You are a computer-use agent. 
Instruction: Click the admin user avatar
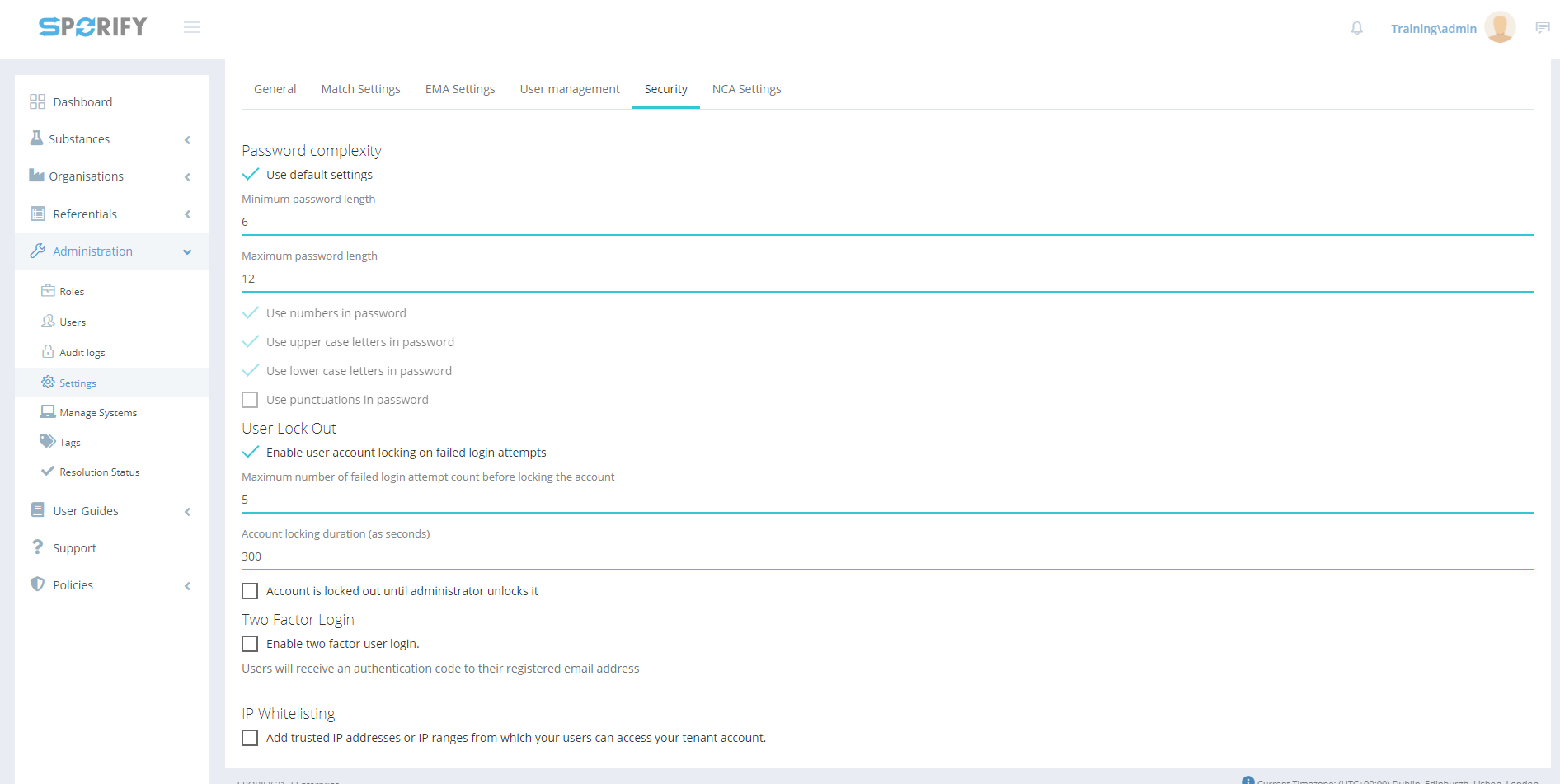tap(1499, 27)
